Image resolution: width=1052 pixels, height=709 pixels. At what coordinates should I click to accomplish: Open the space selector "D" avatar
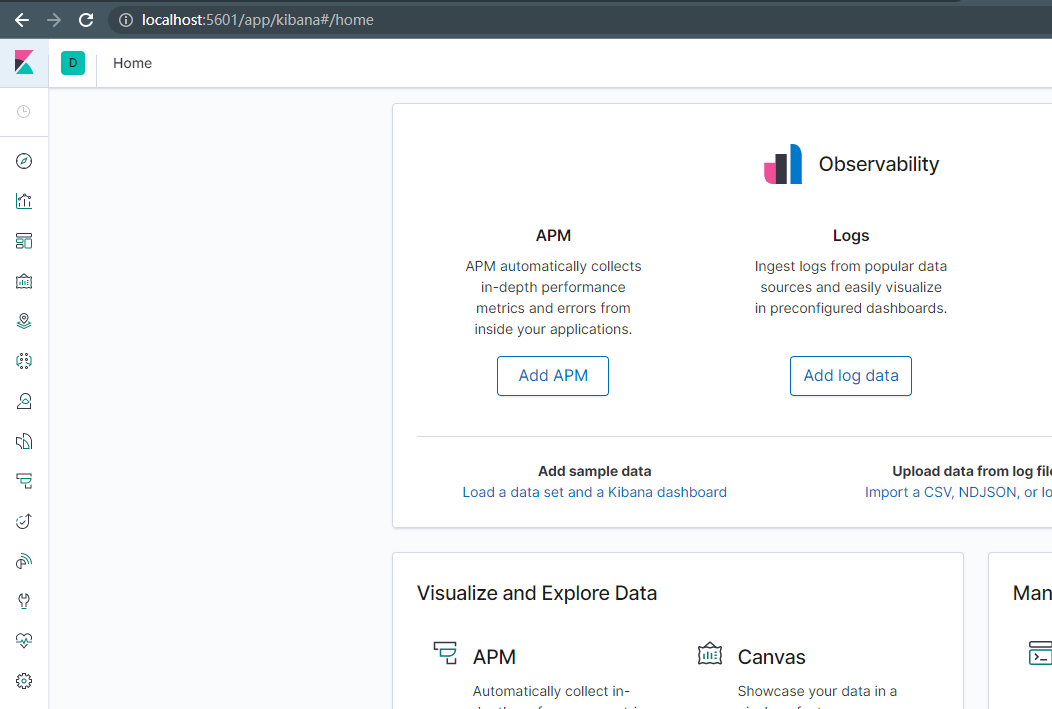(x=73, y=63)
